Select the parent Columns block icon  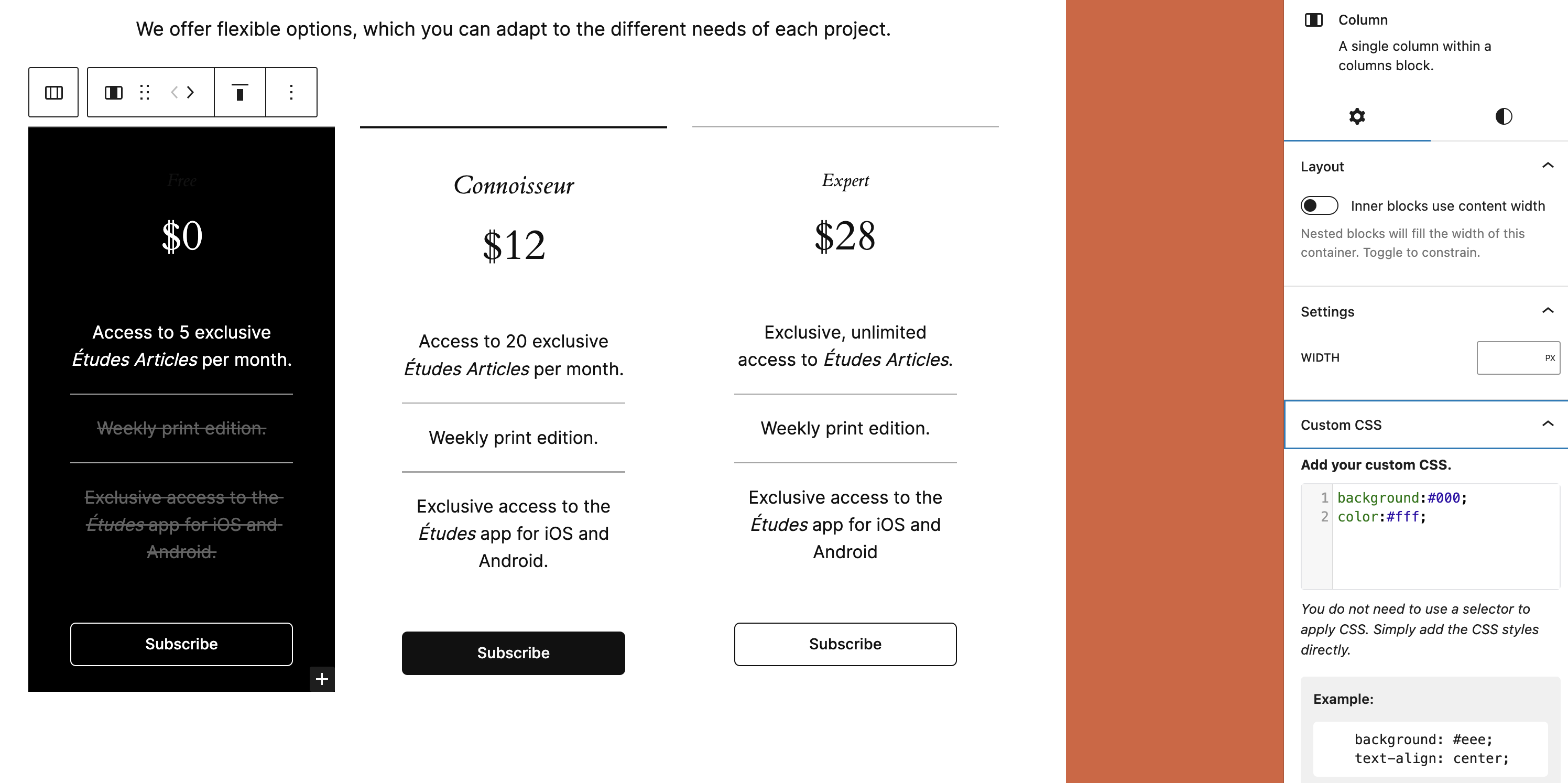tap(53, 93)
